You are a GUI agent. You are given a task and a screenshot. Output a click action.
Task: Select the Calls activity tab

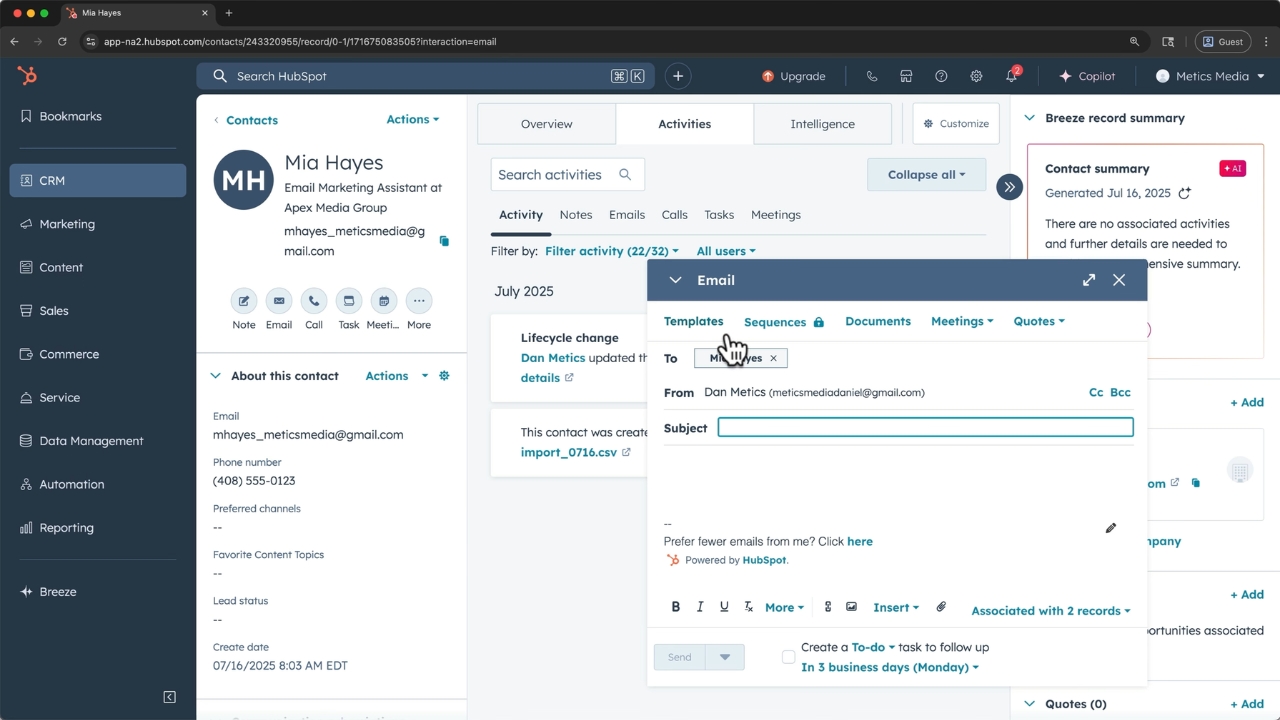point(675,215)
